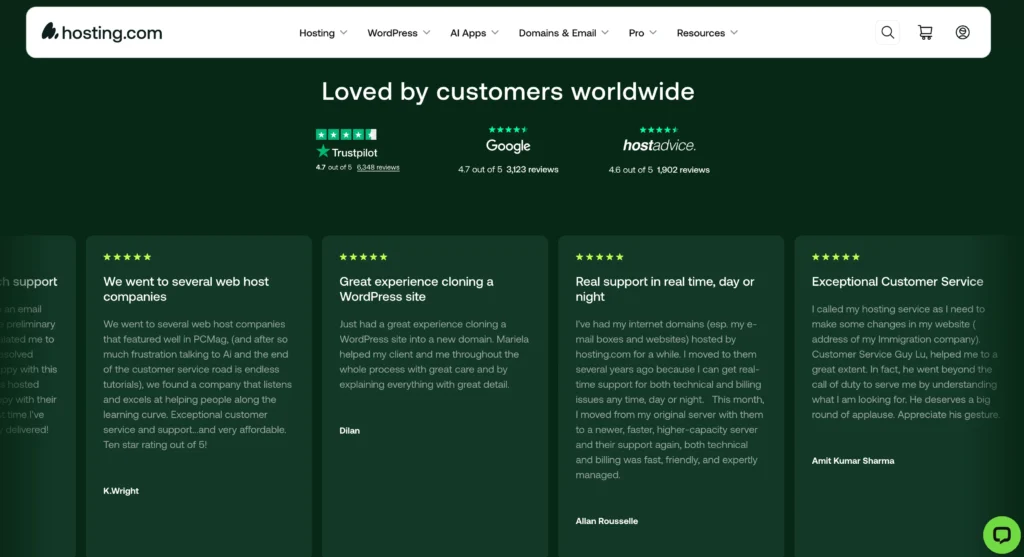This screenshot has height=557, width=1024.
Task: Open the Hosting menu item
Action: tap(317, 33)
